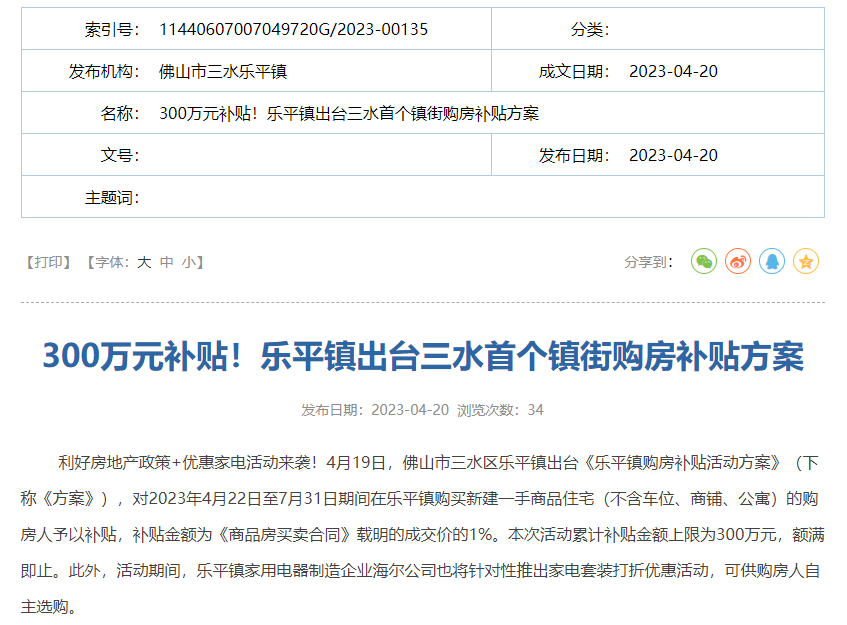Screen dimensions: 847x625
Task: Click the last paragraph line 主选购。
Action: click(49, 607)
